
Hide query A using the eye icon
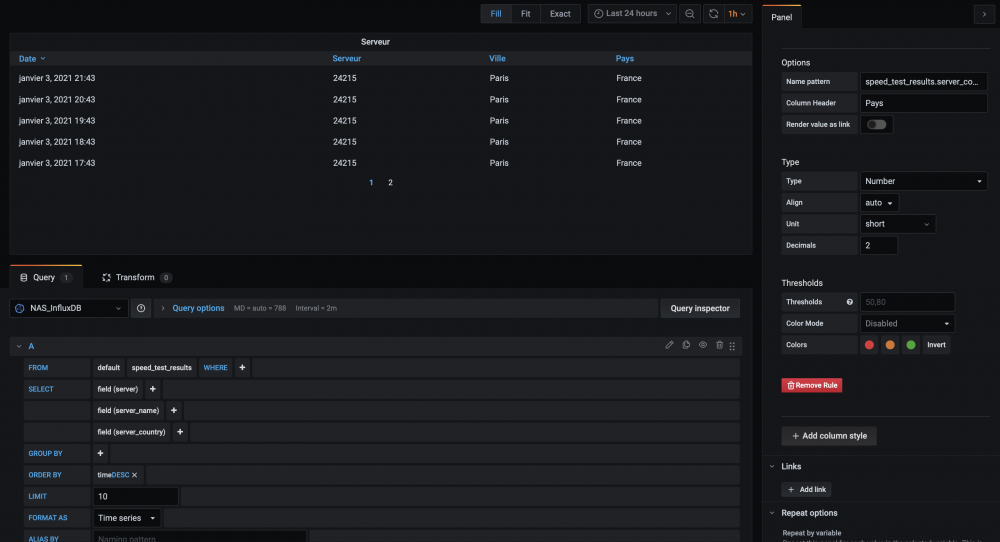[703, 345]
